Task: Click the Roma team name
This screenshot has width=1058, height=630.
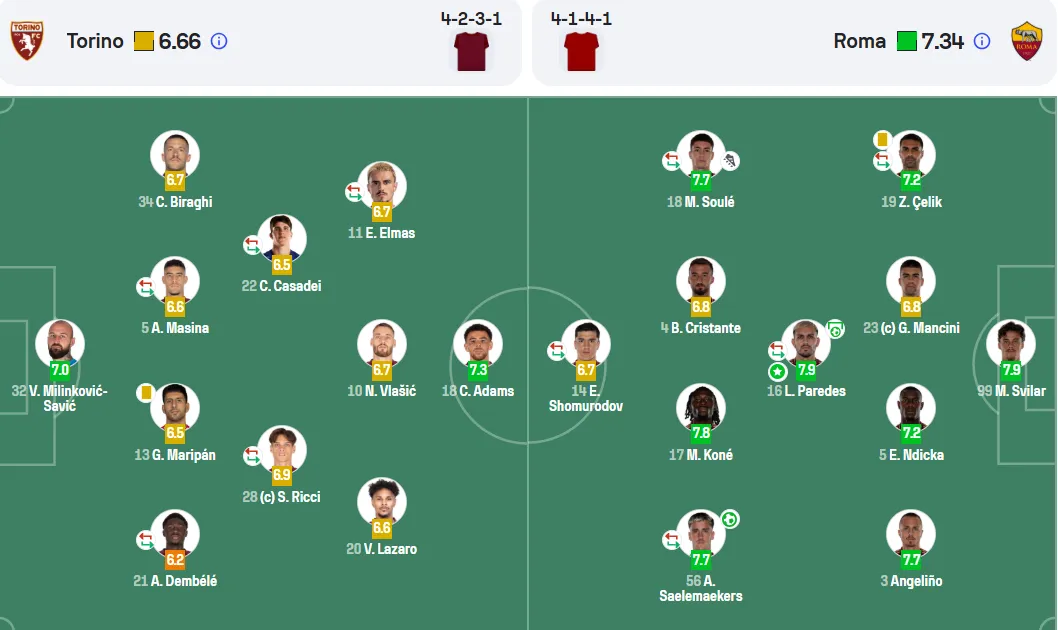Action: coord(860,41)
